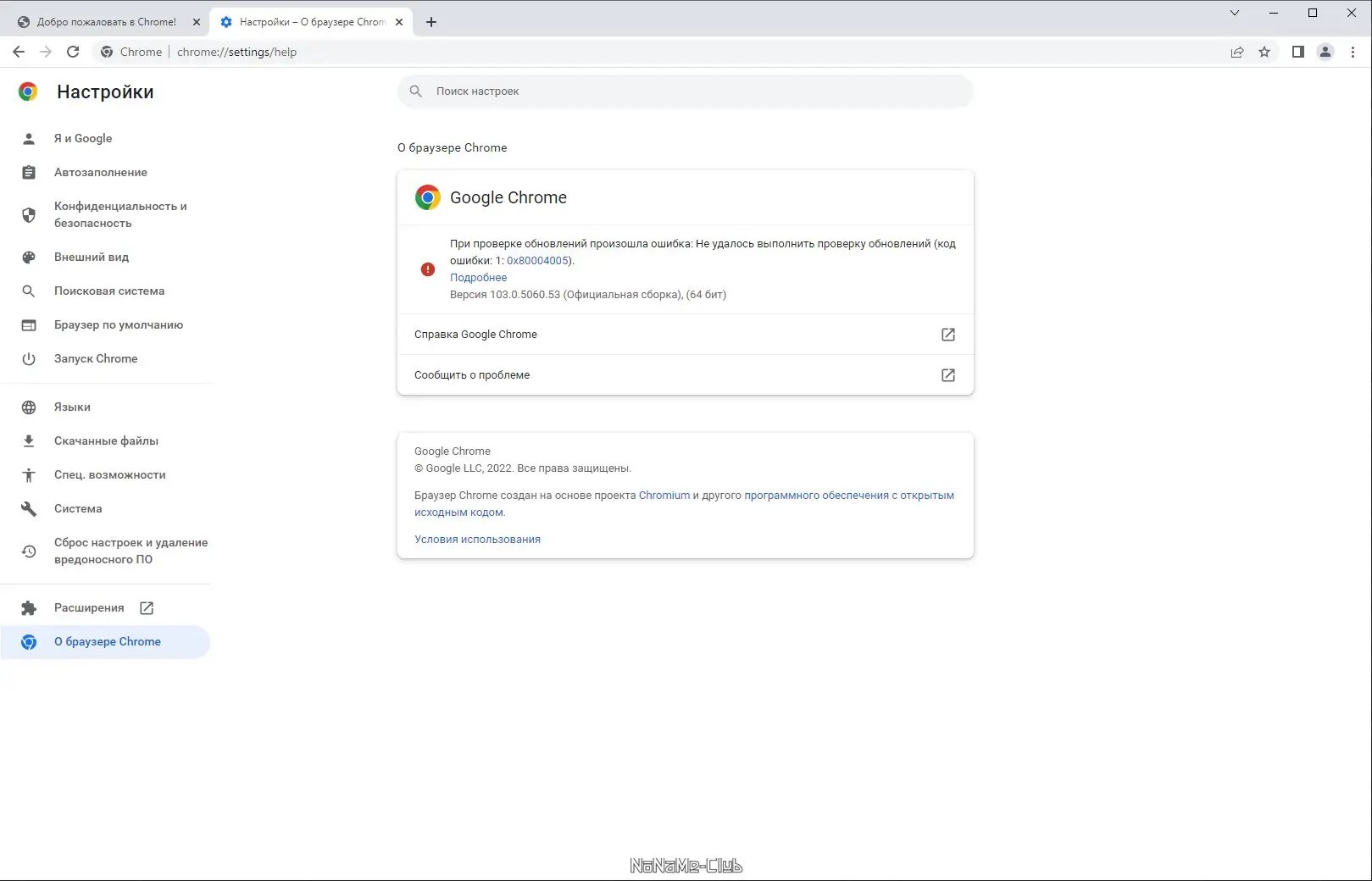The width and height of the screenshot is (1372, 881).
Task: Click the open icon for Сообщить о проблеме
Action: pyautogui.click(x=948, y=375)
